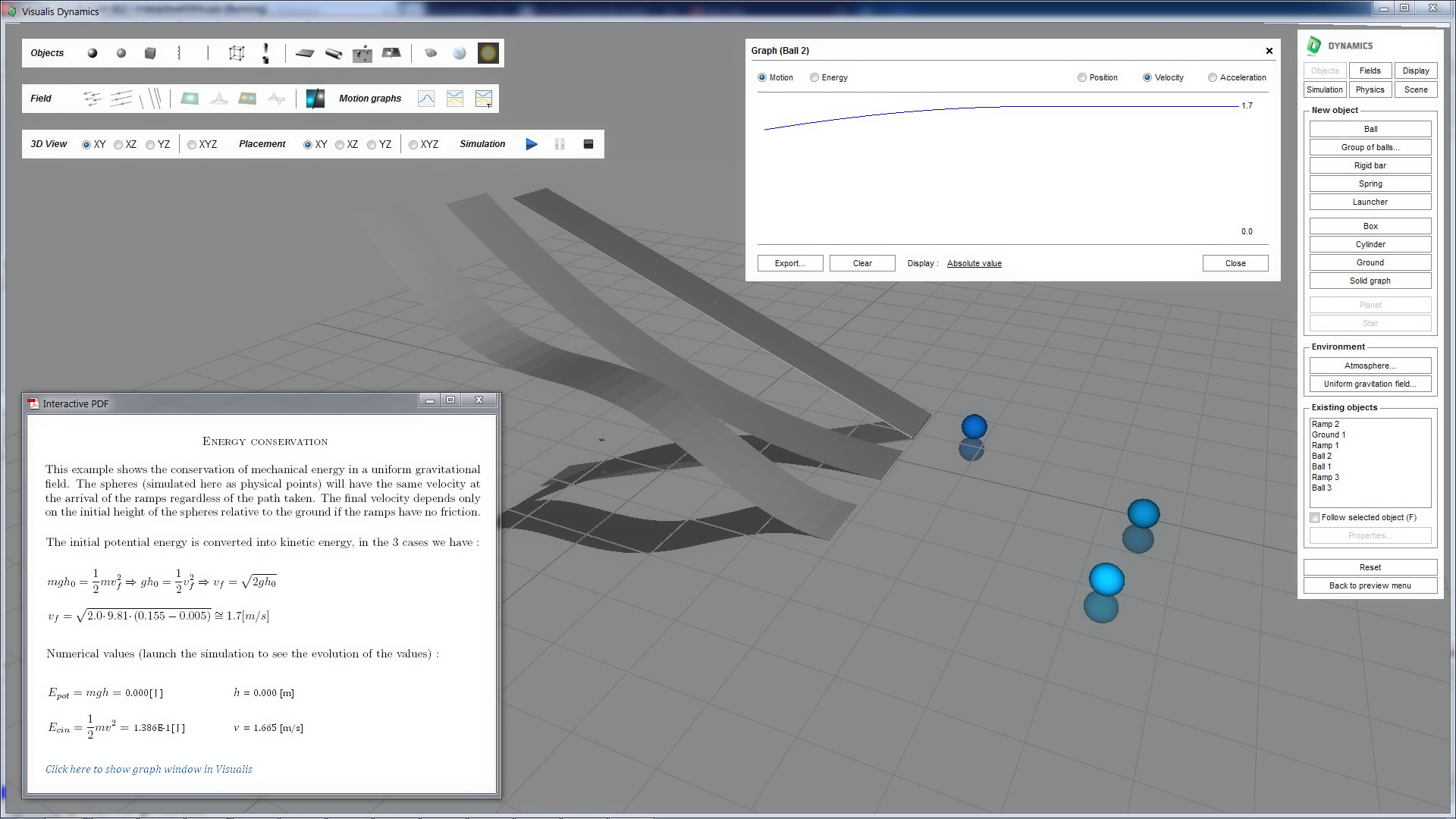Click the Uniform gravitation field button
Viewport: 1456px width, 819px height.
click(1370, 384)
